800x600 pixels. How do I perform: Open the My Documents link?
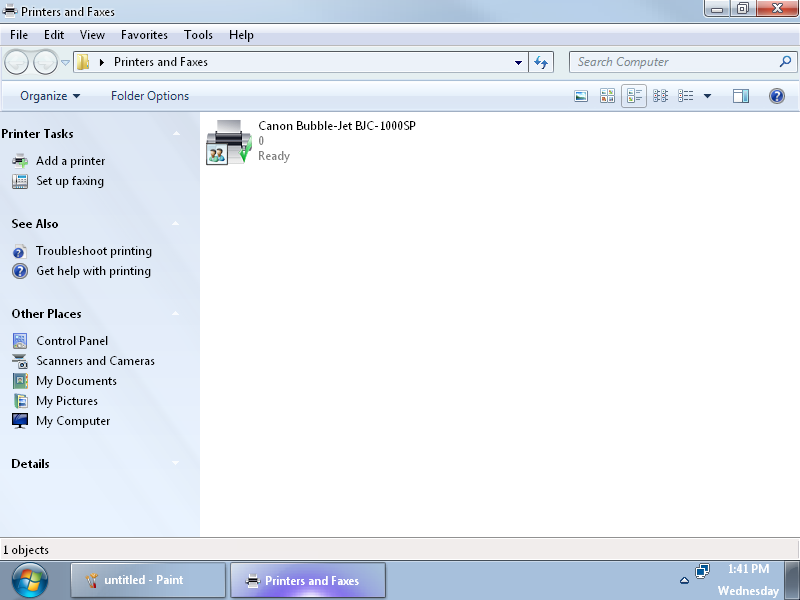point(76,381)
